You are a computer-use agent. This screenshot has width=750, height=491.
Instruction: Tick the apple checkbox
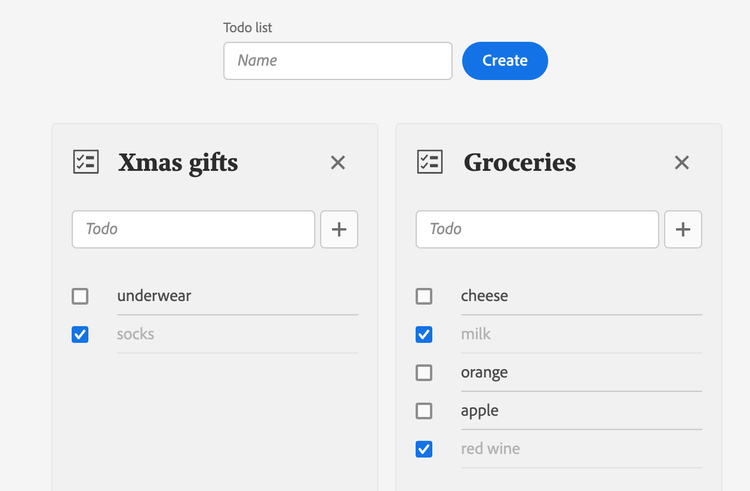pos(424,411)
